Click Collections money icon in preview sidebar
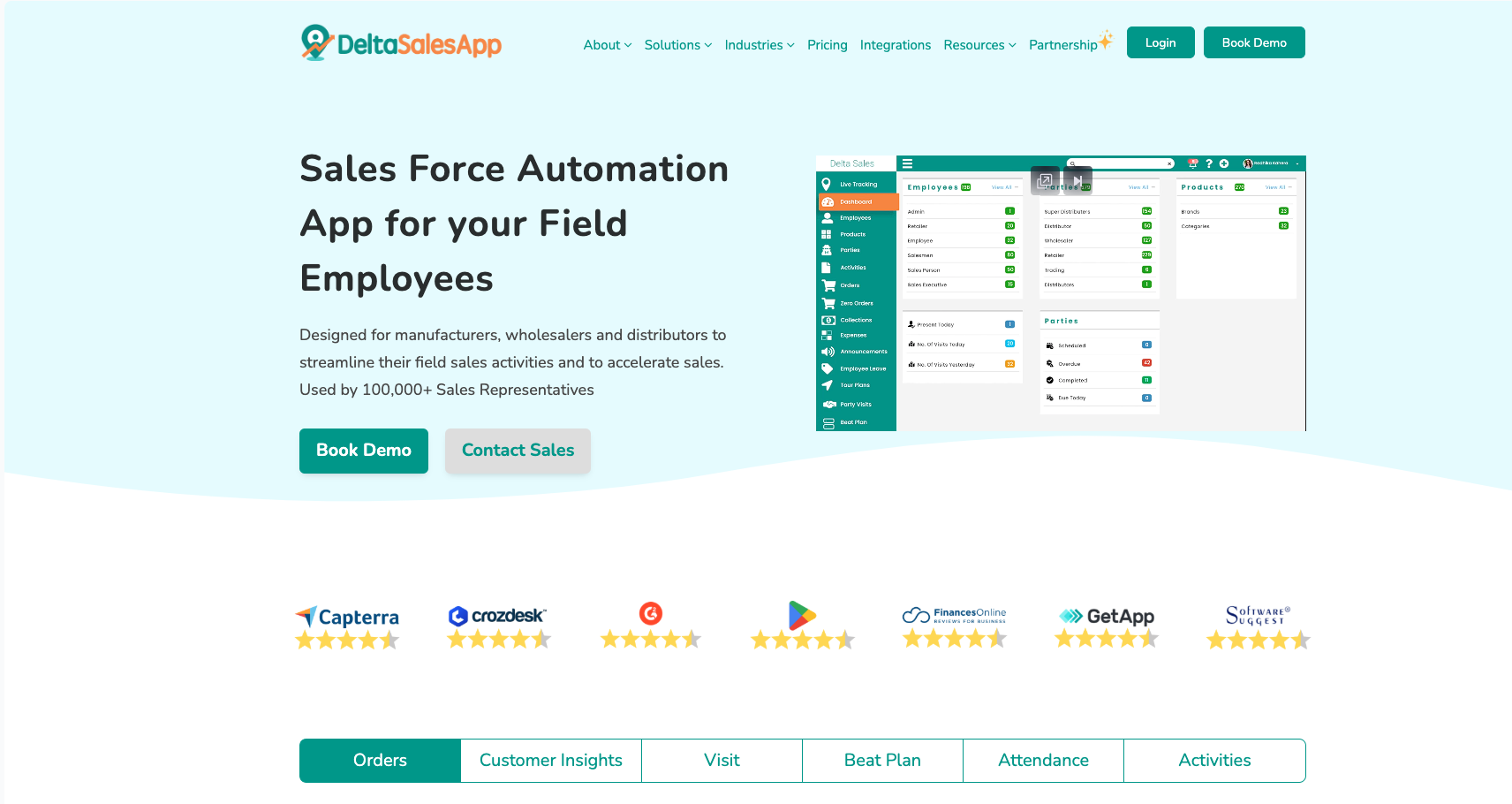 [828, 320]
